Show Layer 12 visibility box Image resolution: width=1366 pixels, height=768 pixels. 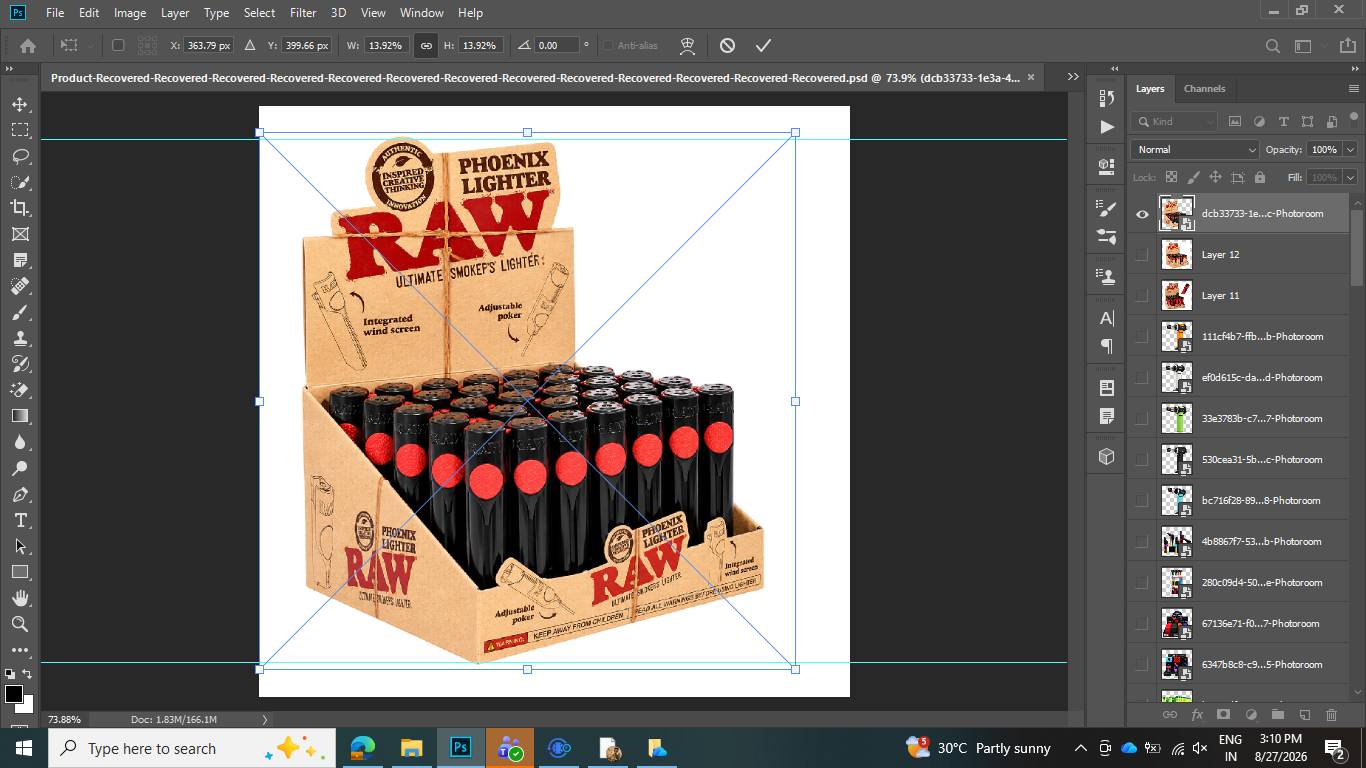coord(1142,254)
